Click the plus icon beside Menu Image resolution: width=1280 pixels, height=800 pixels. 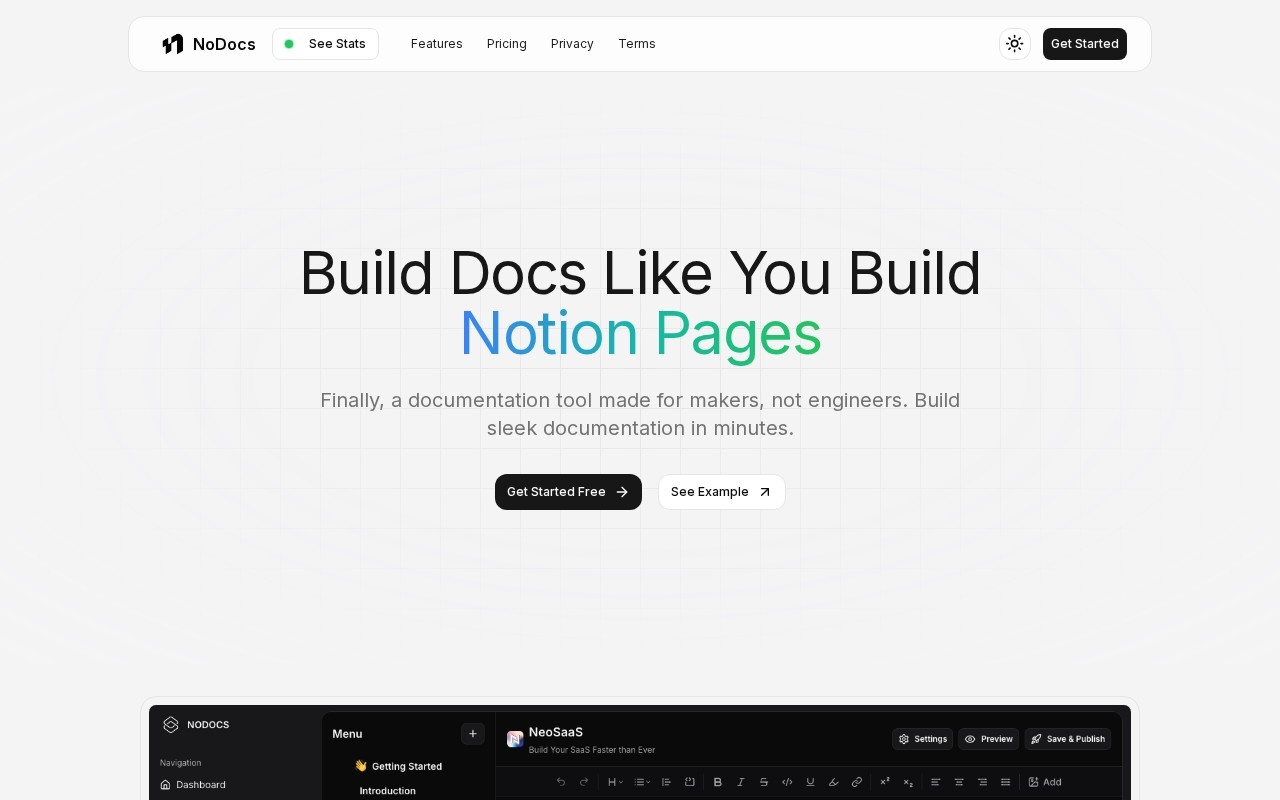pos(473,734)
